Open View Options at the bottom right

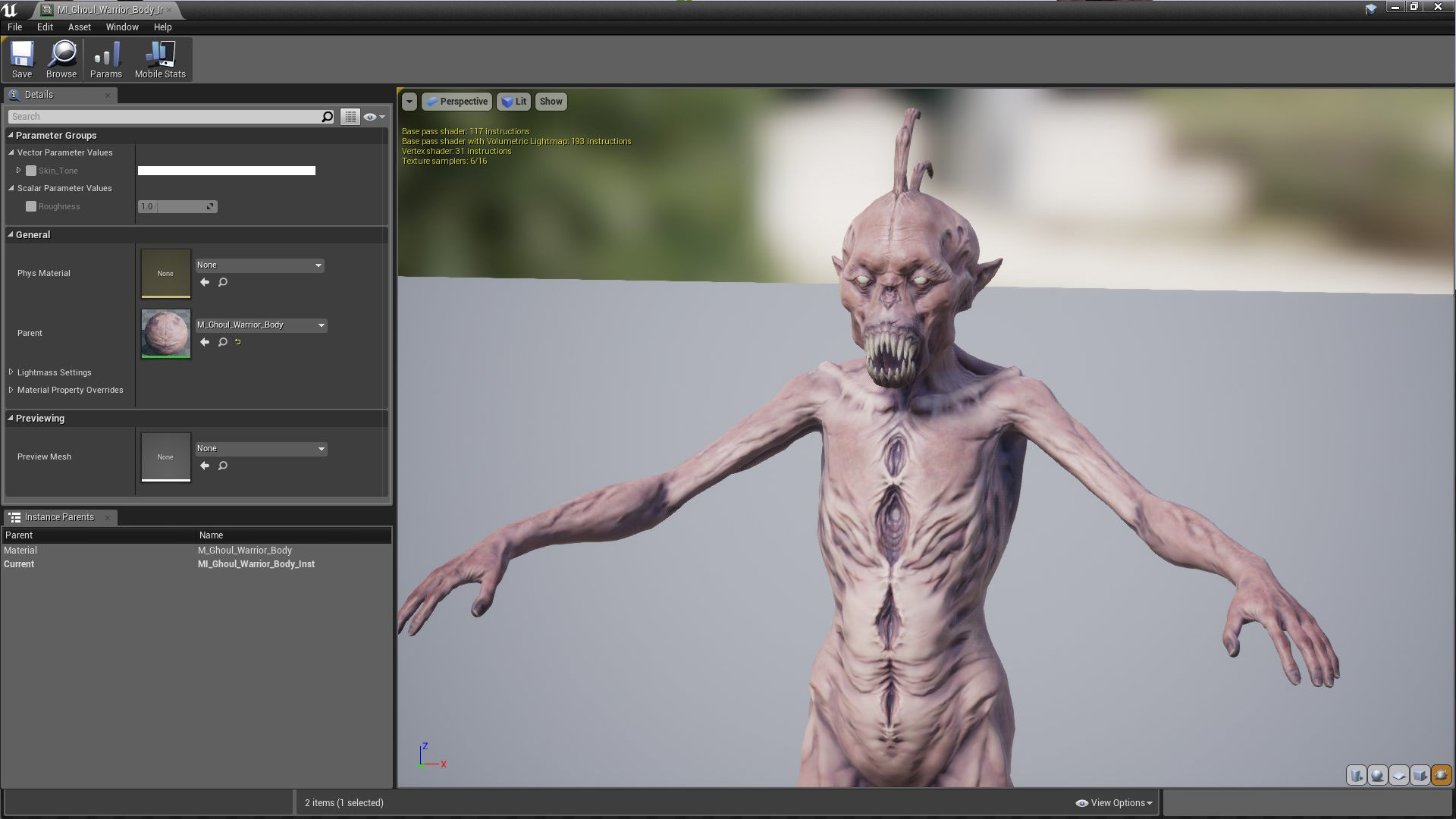[1113, 802]
